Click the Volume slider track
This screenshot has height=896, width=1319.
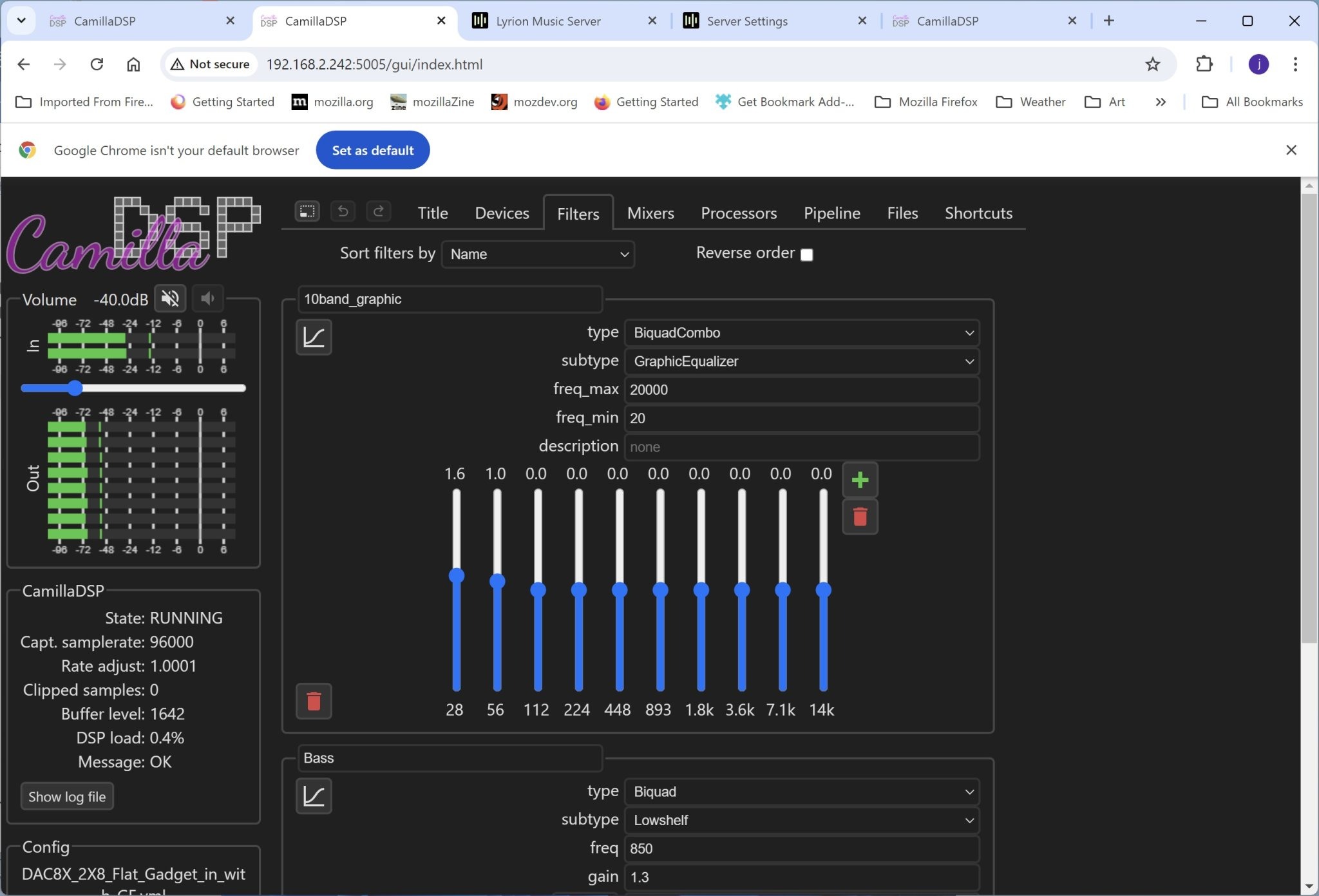pos(133,388)
